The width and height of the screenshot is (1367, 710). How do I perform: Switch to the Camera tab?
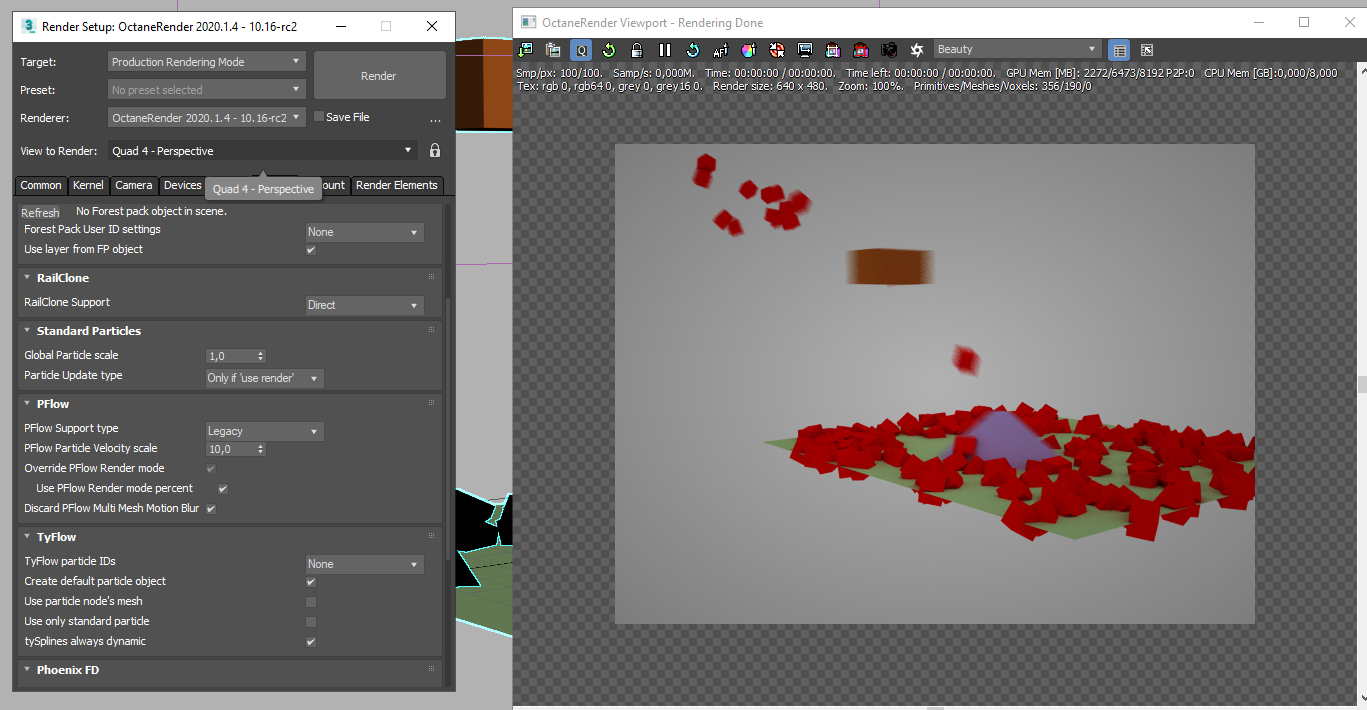coord(134,185)
